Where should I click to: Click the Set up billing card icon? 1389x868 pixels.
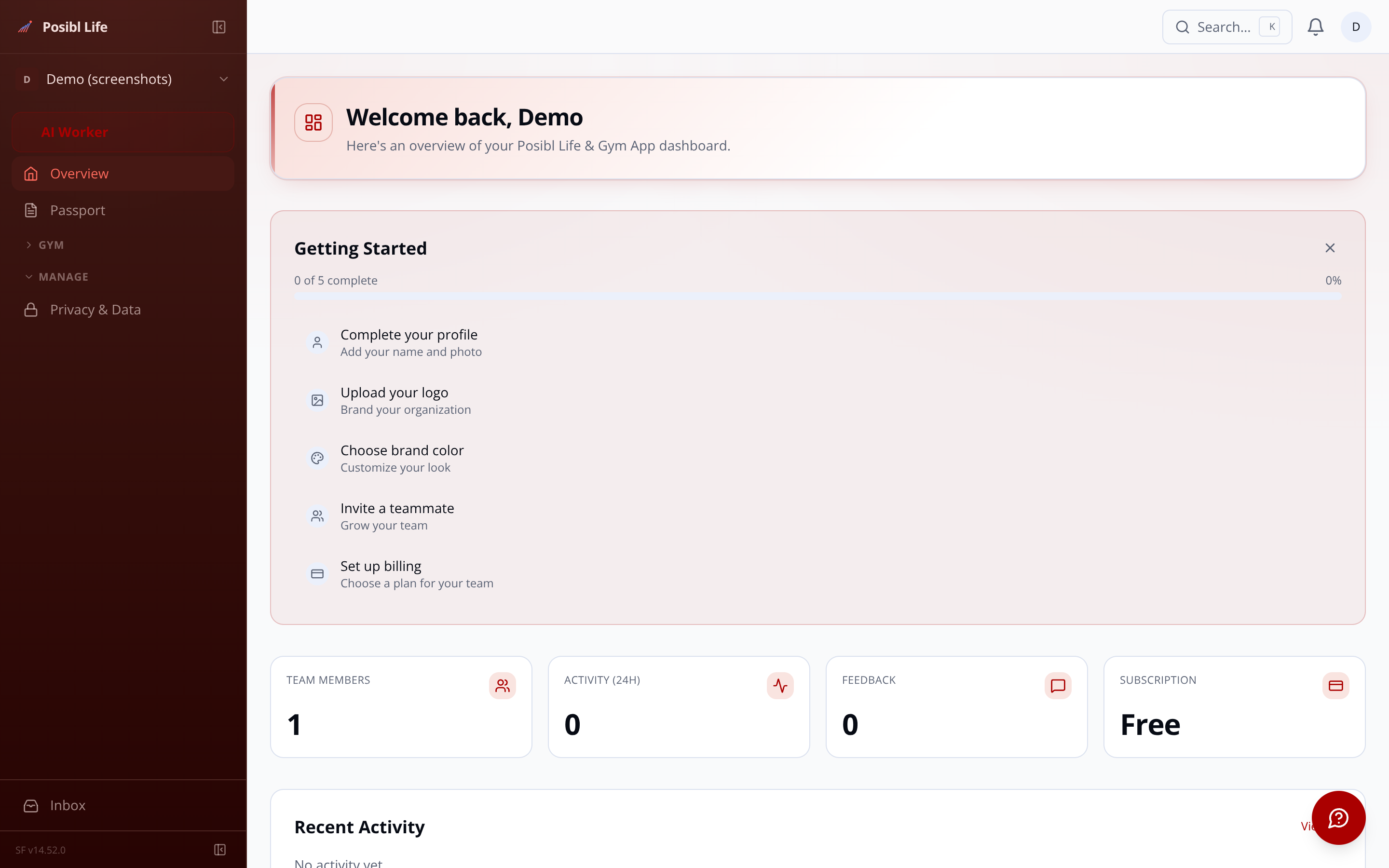pos(317,574)
